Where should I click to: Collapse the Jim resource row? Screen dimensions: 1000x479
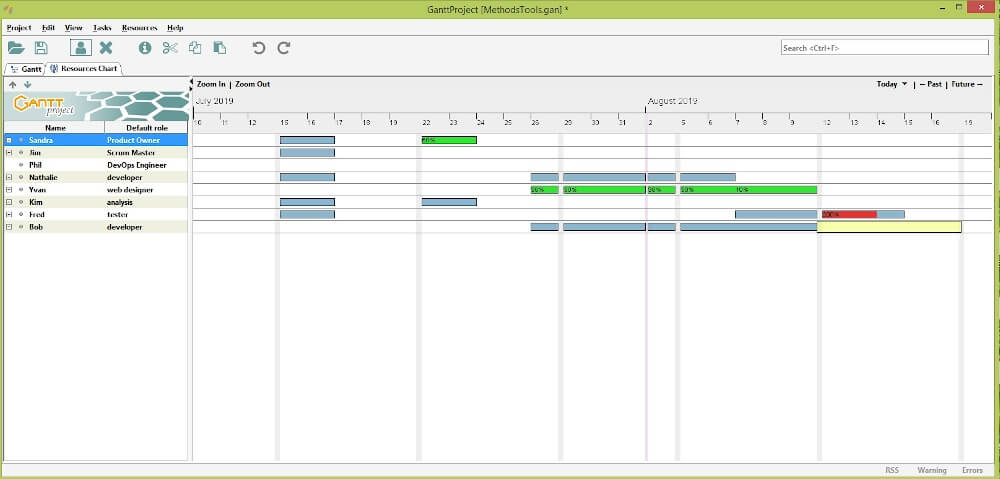click(x=9, y=153)
